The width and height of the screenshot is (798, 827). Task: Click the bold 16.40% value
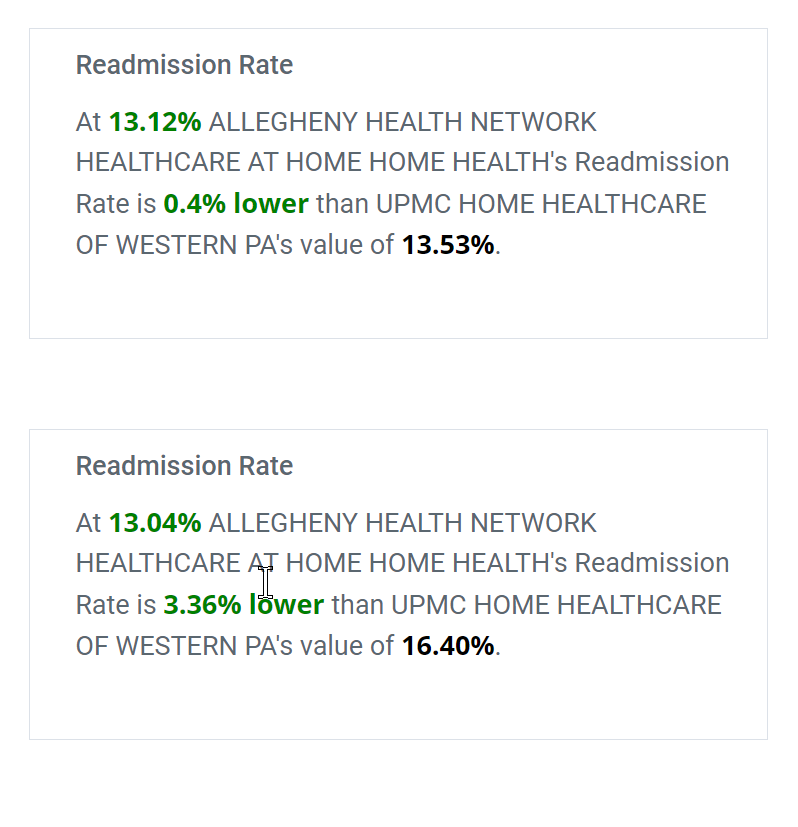coord(448,646)
